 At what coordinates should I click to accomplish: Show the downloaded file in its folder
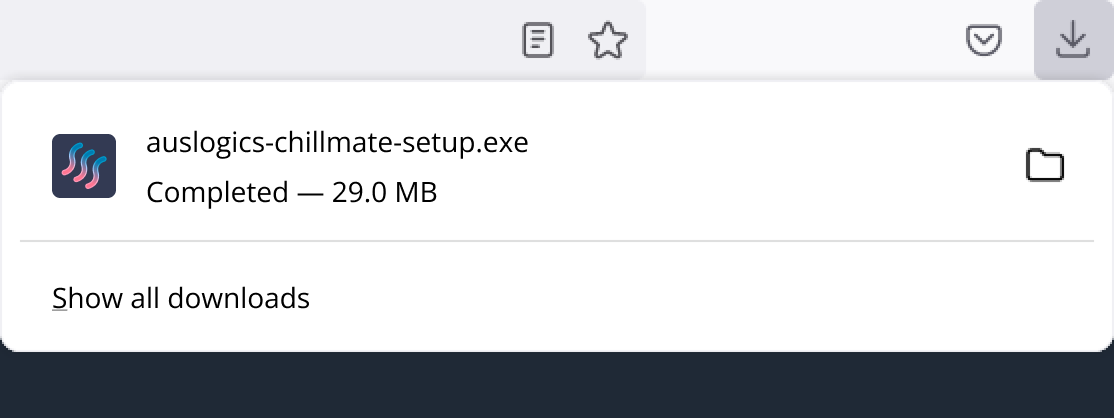pyautogui.click(x=1045, y=166)
